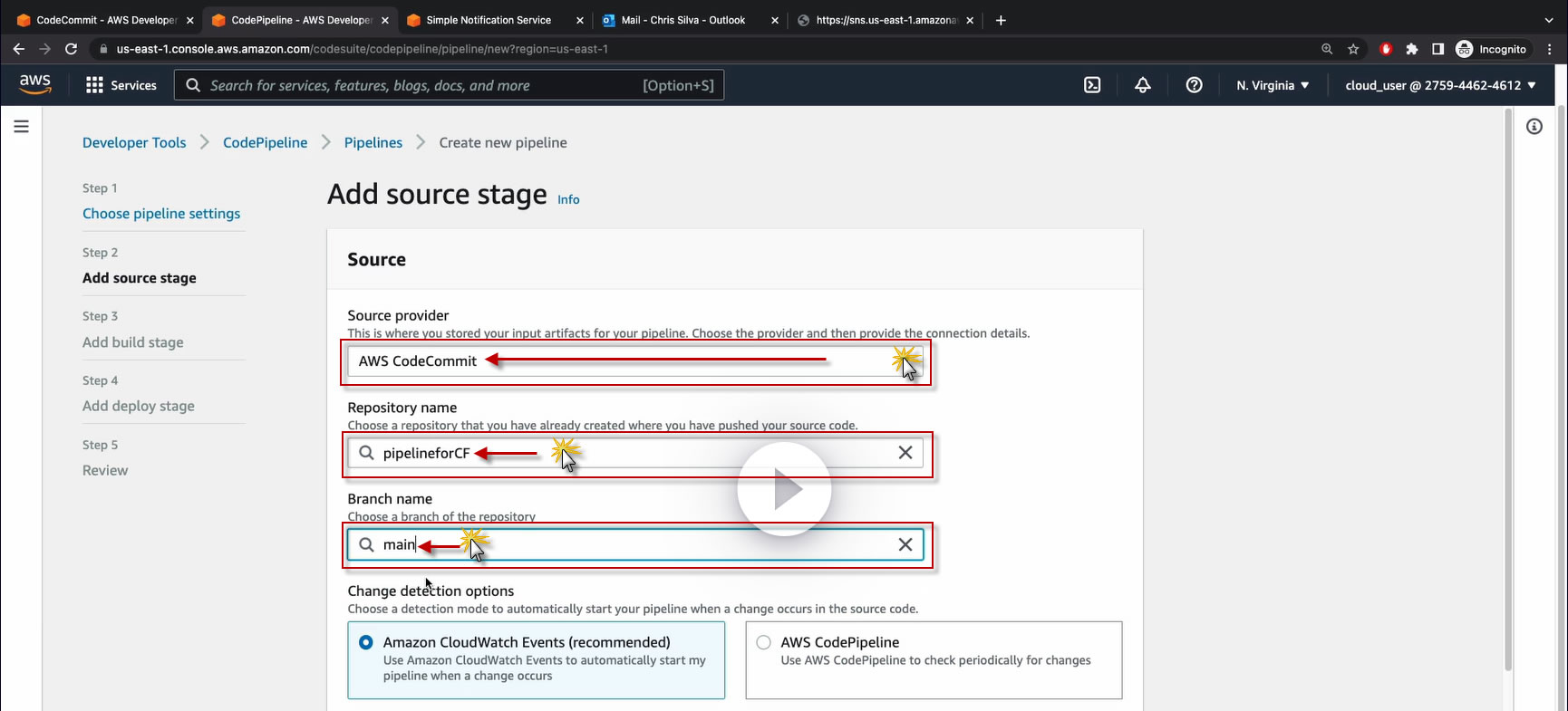
Task: Open the Services grid menu
Action: pyautogui.click(x=121, y=85)
